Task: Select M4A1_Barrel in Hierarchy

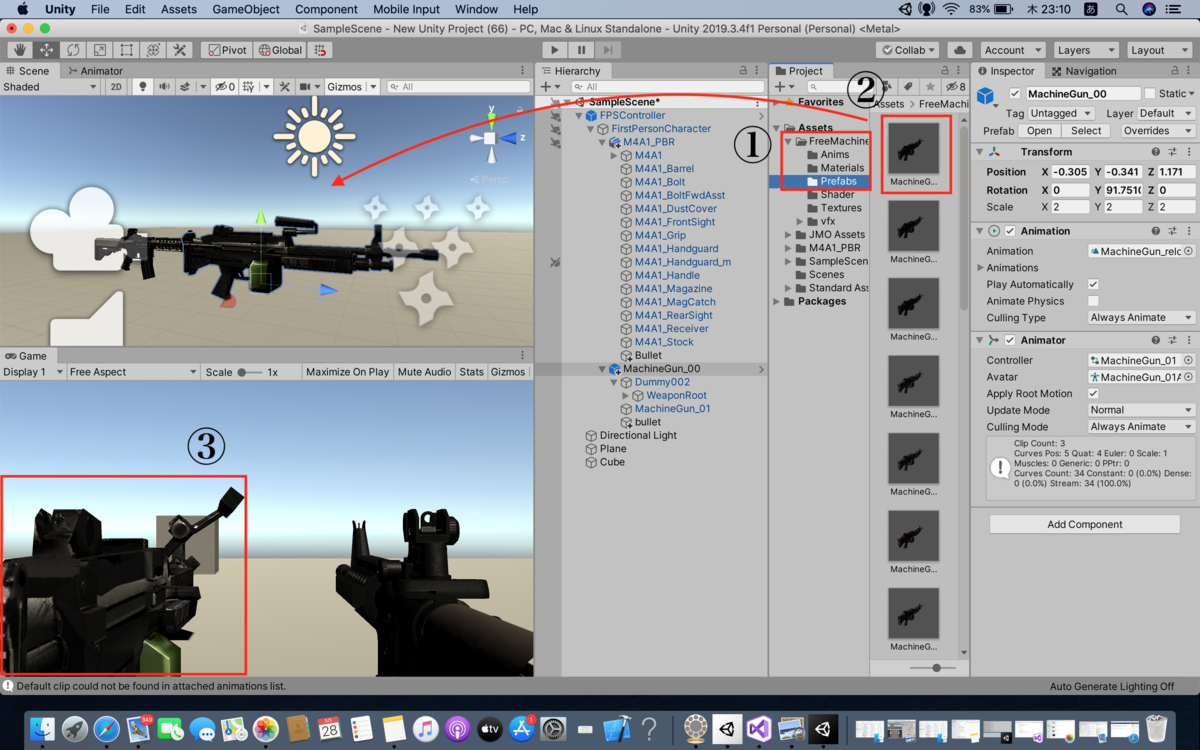Action: pos(664,169)
